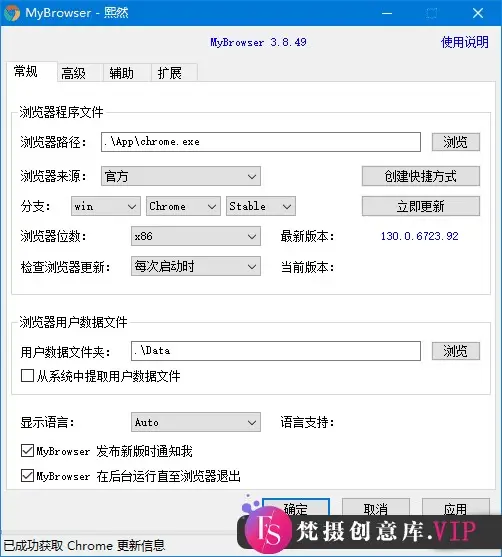Image resolution: width=502 pixels, height=557 pixels.
Task: Click 浏览 button next to user data folder
Action: pyautogui.click(x=456, y=351)
